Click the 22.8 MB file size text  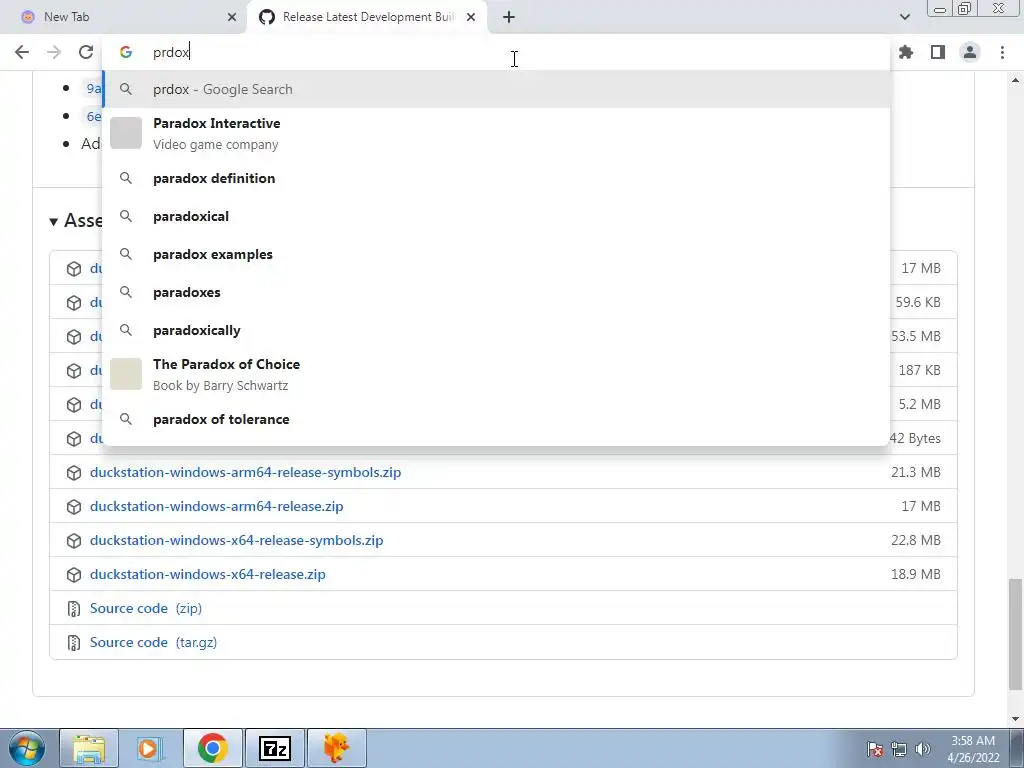tap(916, 540)
